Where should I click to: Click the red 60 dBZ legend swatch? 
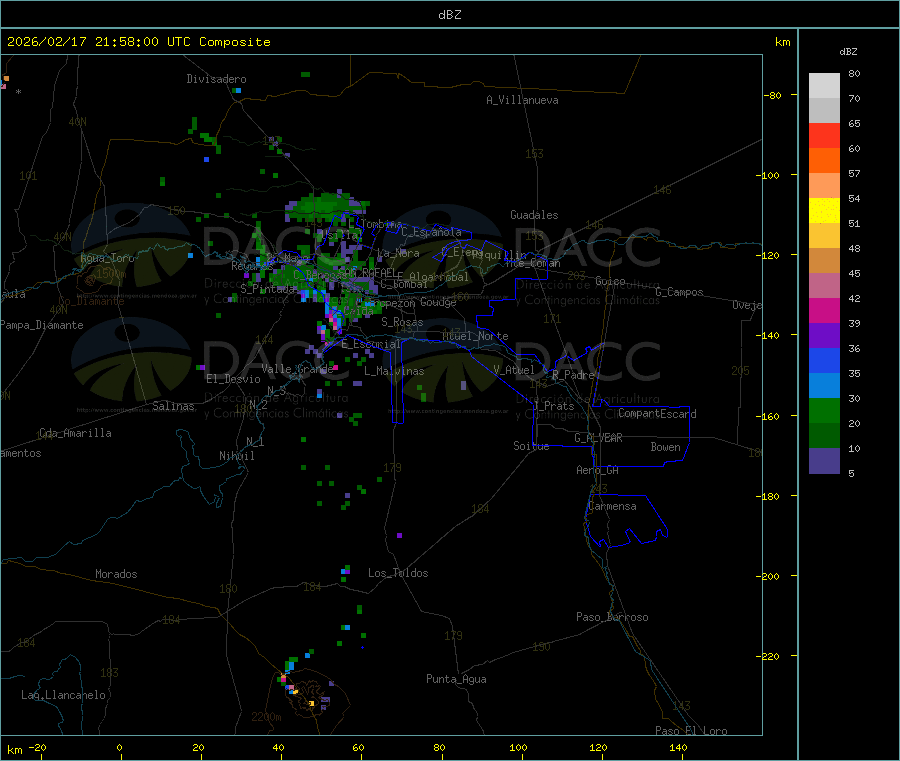coord(824,135)
